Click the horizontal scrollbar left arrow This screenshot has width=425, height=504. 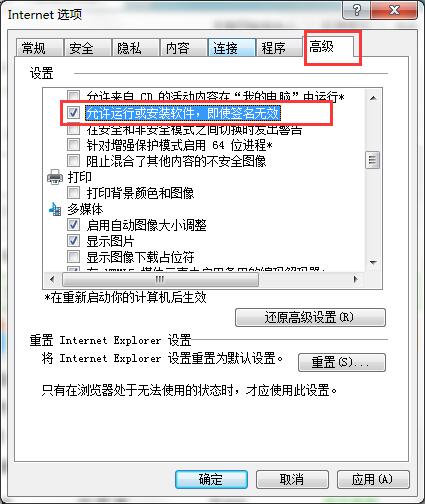coord(52,279)
